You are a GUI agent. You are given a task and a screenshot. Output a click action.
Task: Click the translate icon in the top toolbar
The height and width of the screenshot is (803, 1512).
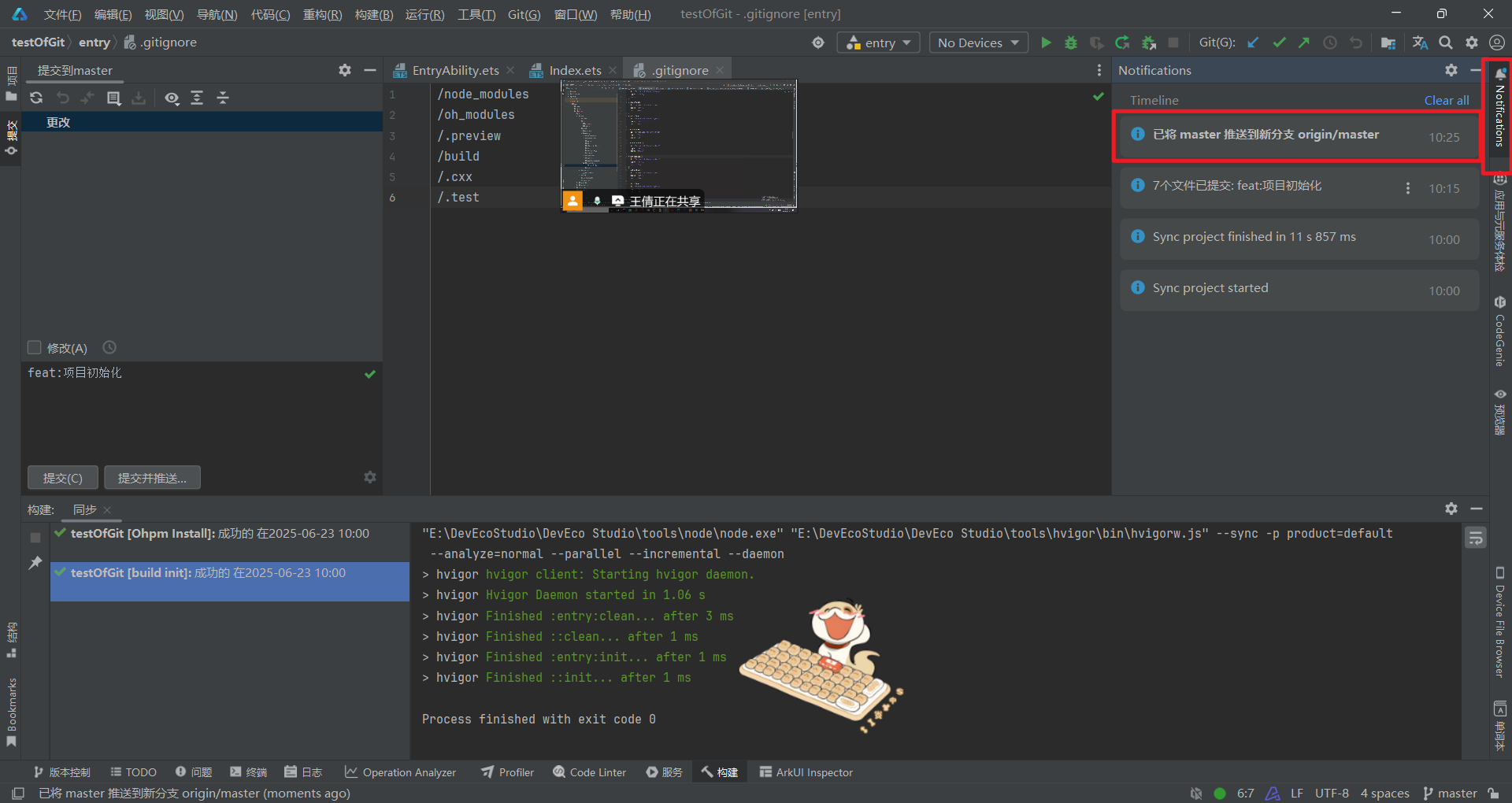1420,43
